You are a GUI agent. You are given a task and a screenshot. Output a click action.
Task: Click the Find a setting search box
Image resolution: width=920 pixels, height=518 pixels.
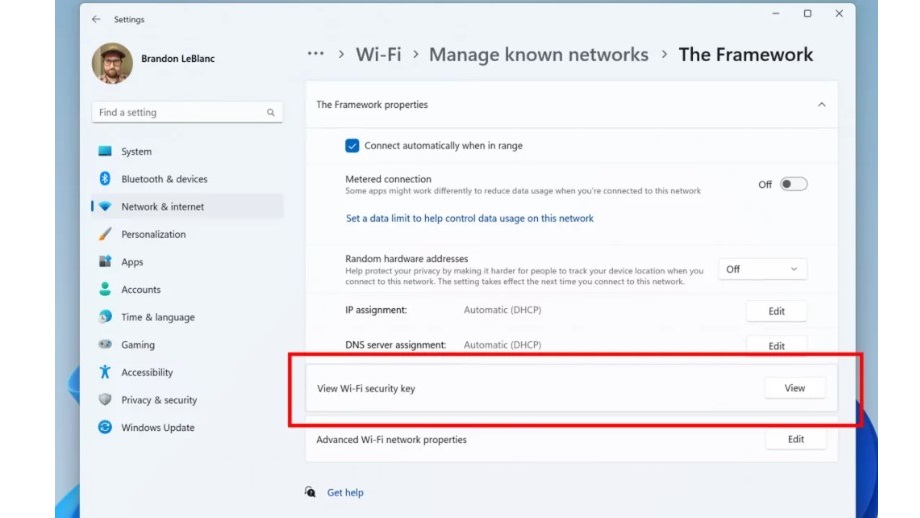(180, 113)
